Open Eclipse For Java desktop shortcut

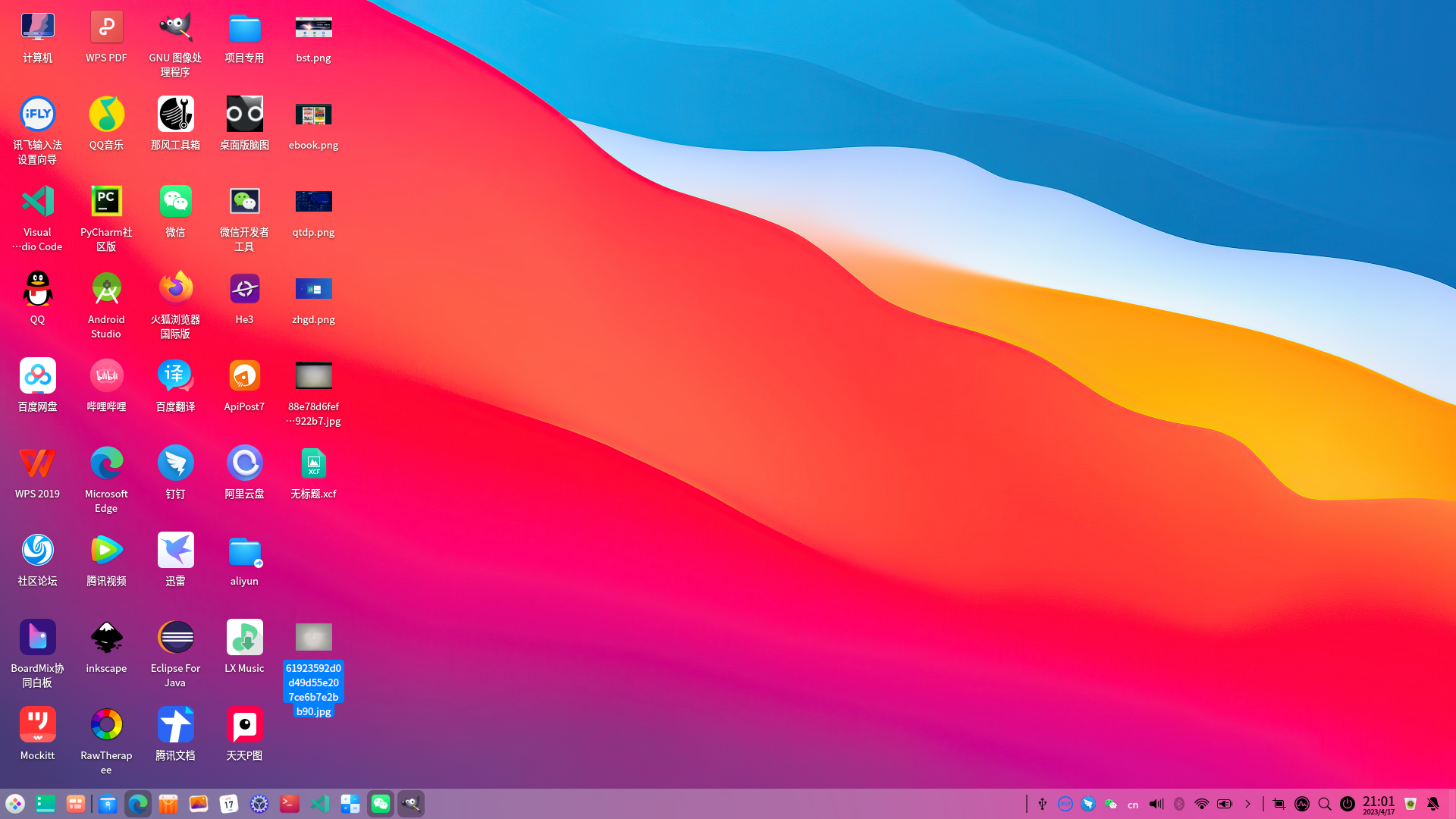pos(175,638)
